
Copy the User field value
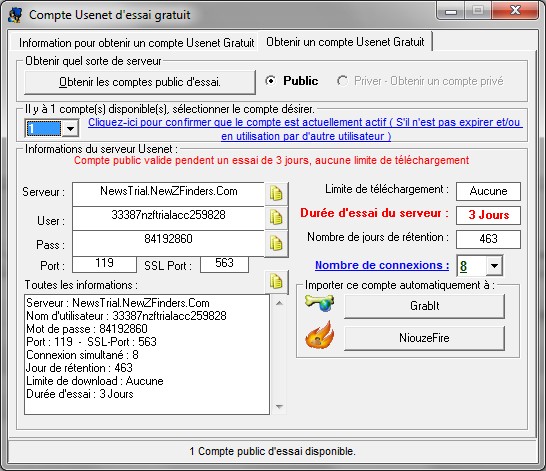point(276,218)
